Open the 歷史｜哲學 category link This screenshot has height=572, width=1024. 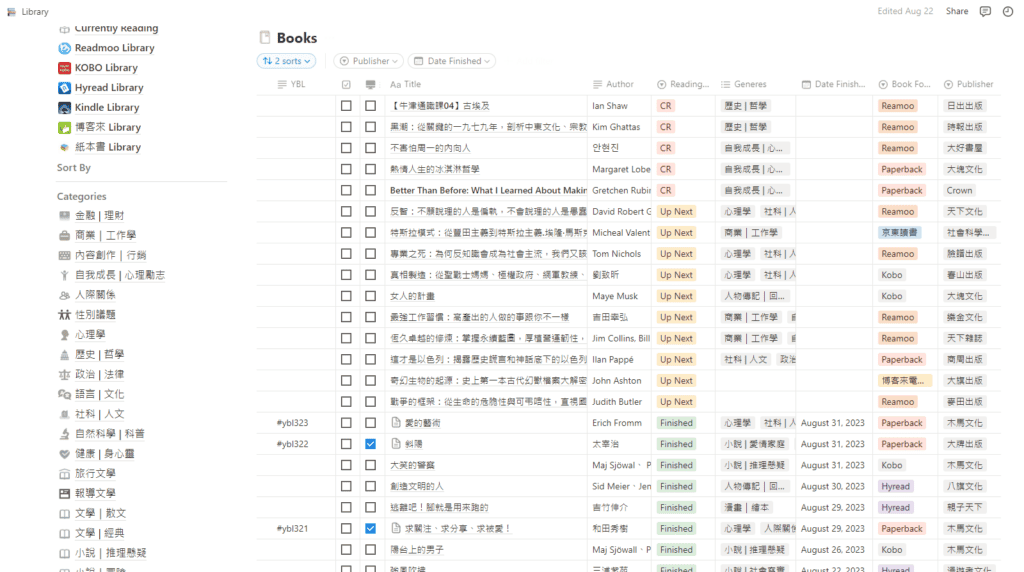[x=99, y=355]
